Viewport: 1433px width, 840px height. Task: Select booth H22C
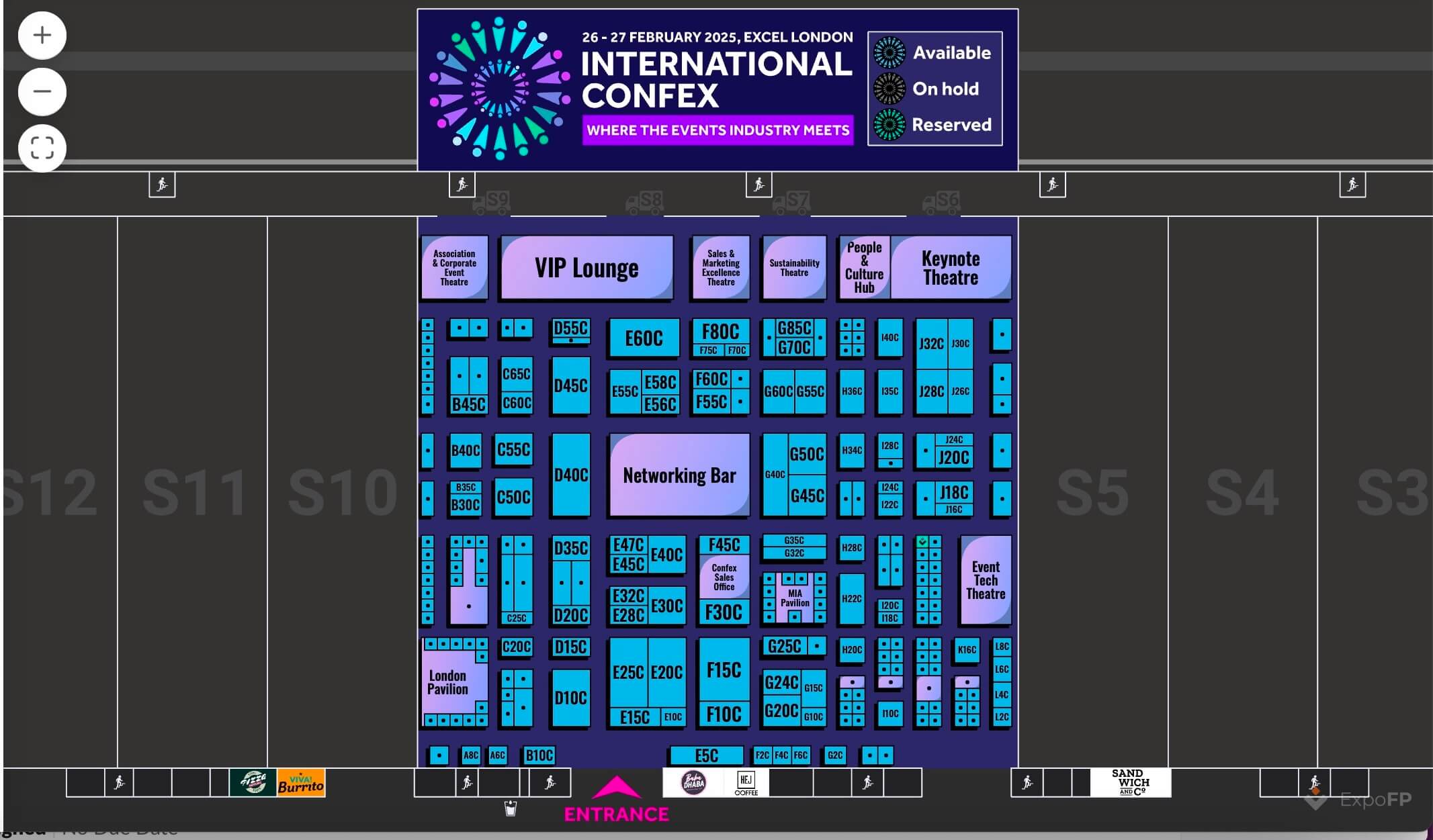[x=852, y=598]
